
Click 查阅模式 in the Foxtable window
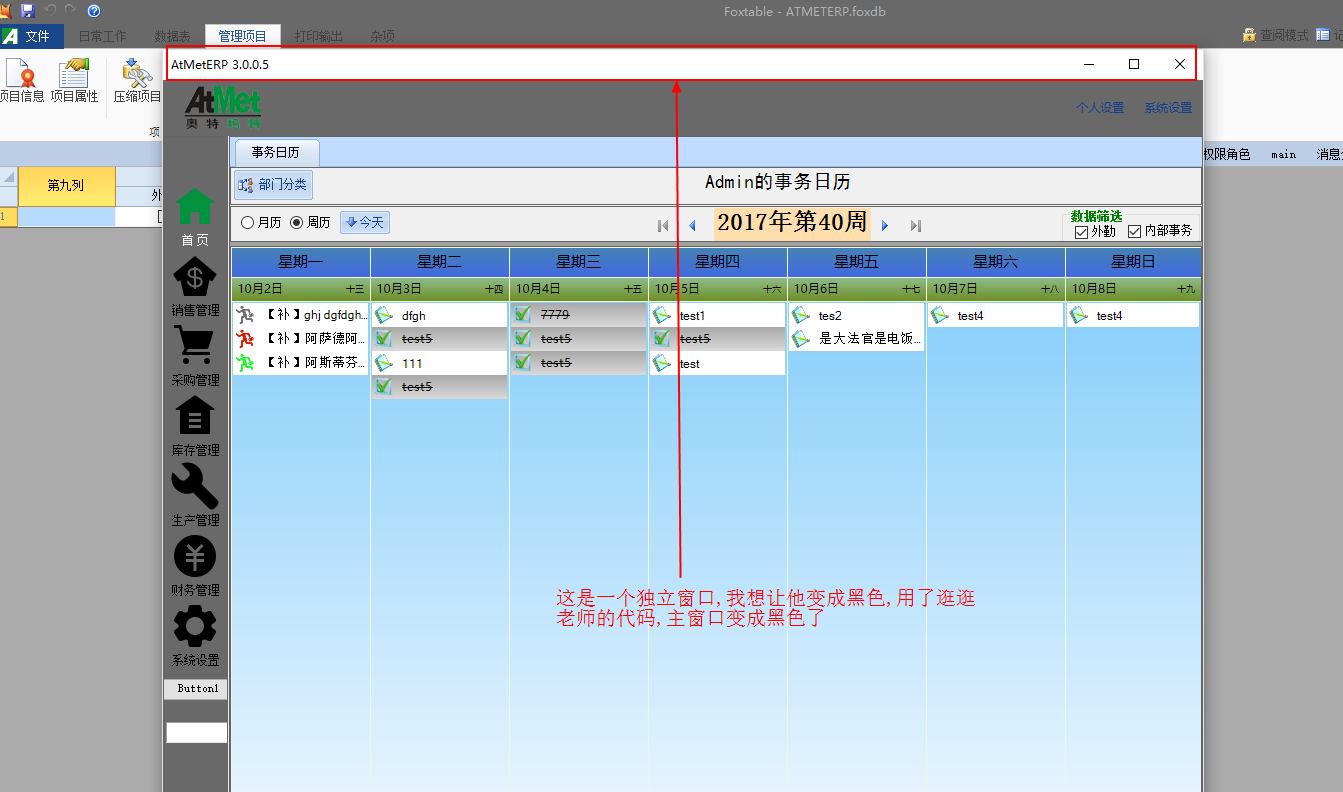(1275, 35)
